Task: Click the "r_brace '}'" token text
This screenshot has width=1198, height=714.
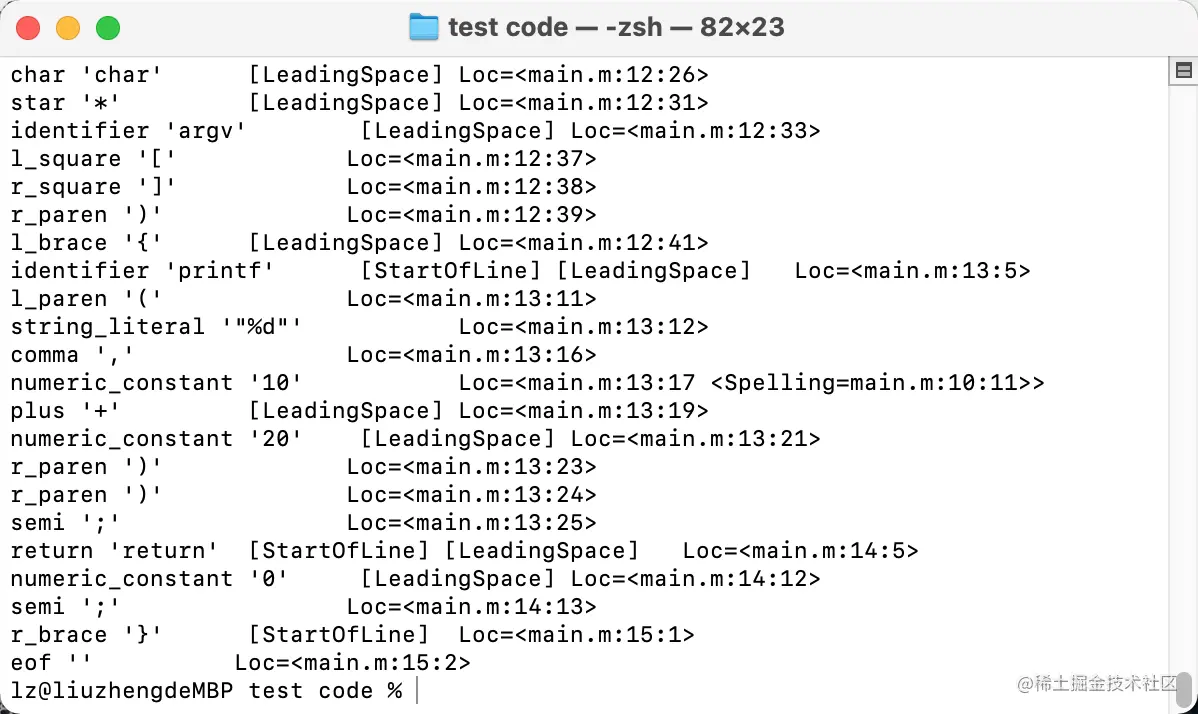Action: pos(86,635)
